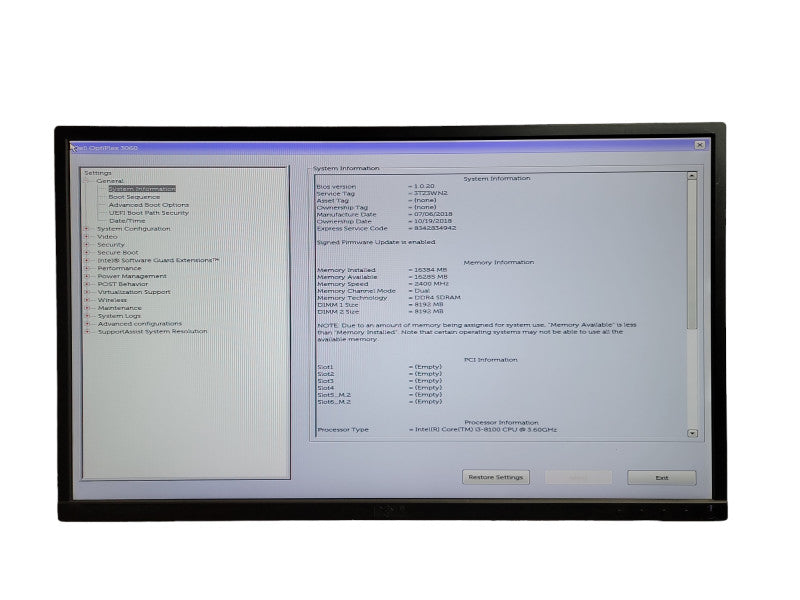800x600 pixels.
Task: Open Advanced Boot Options
Action: point(148,205)
